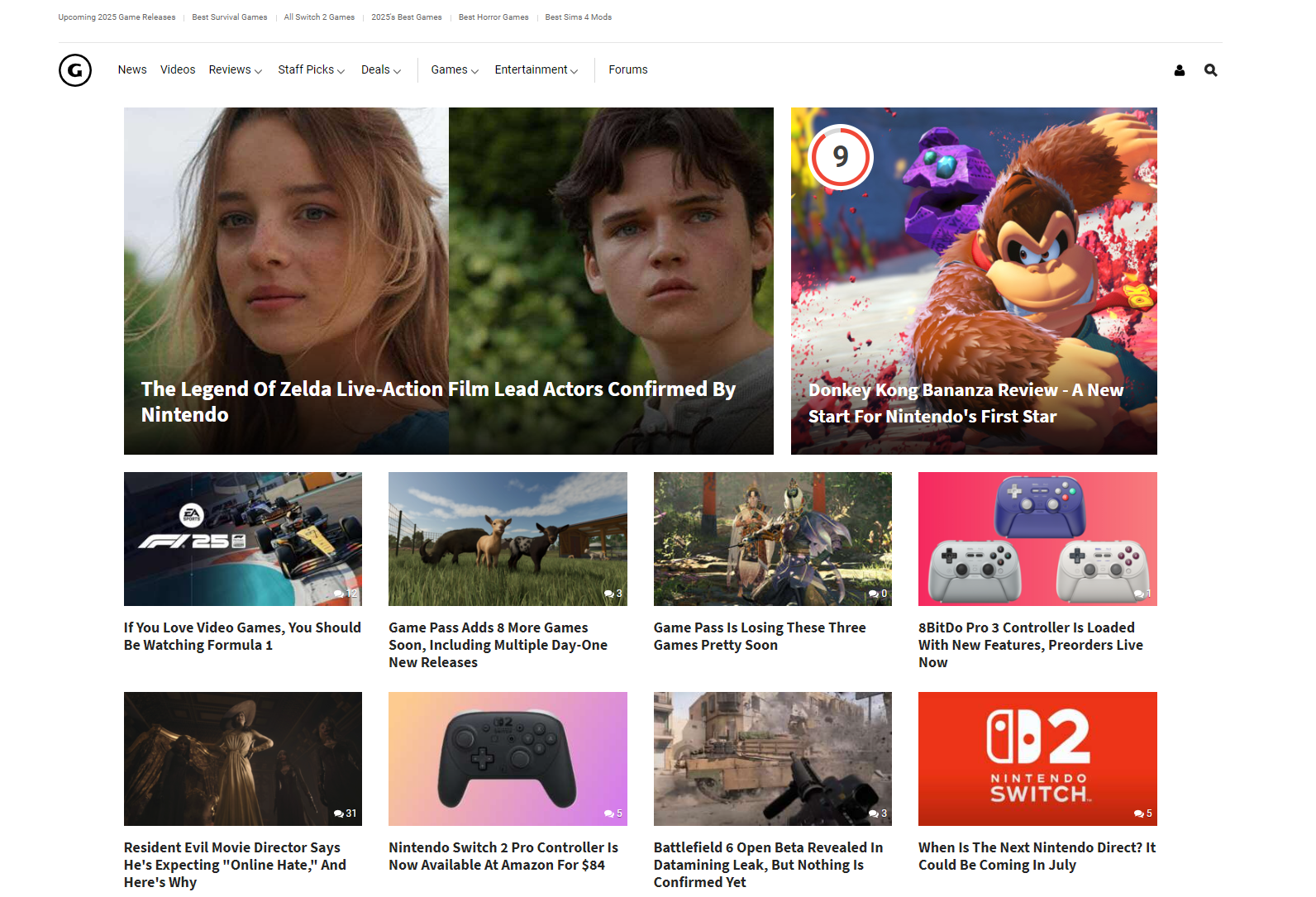
Task: Open the samurai warriors game thumbnail
Action: click(x=773, y=539)
